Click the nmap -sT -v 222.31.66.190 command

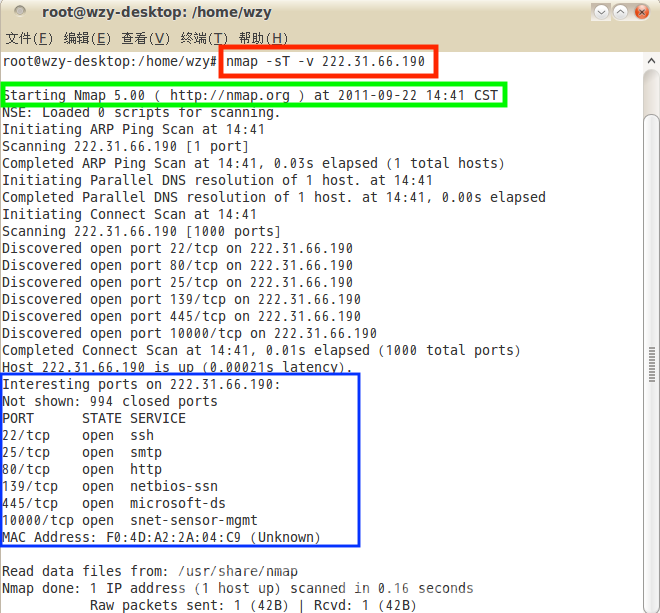pyautogui.click(x=325, y=61)
